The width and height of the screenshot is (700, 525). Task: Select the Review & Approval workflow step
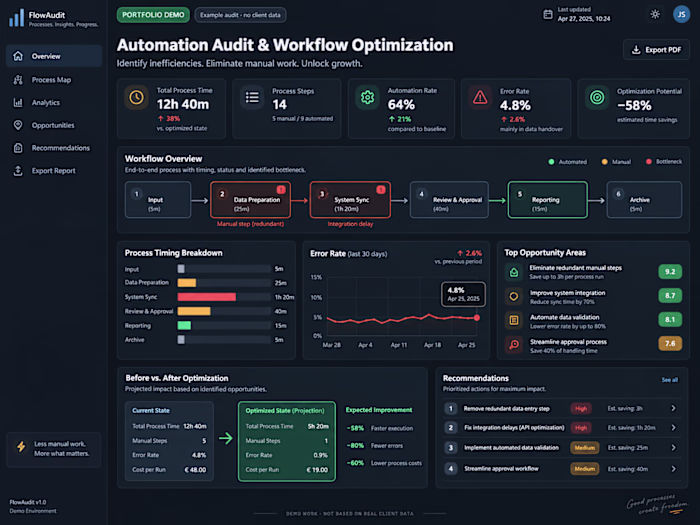pyautogui.click(x=449, y=200)
